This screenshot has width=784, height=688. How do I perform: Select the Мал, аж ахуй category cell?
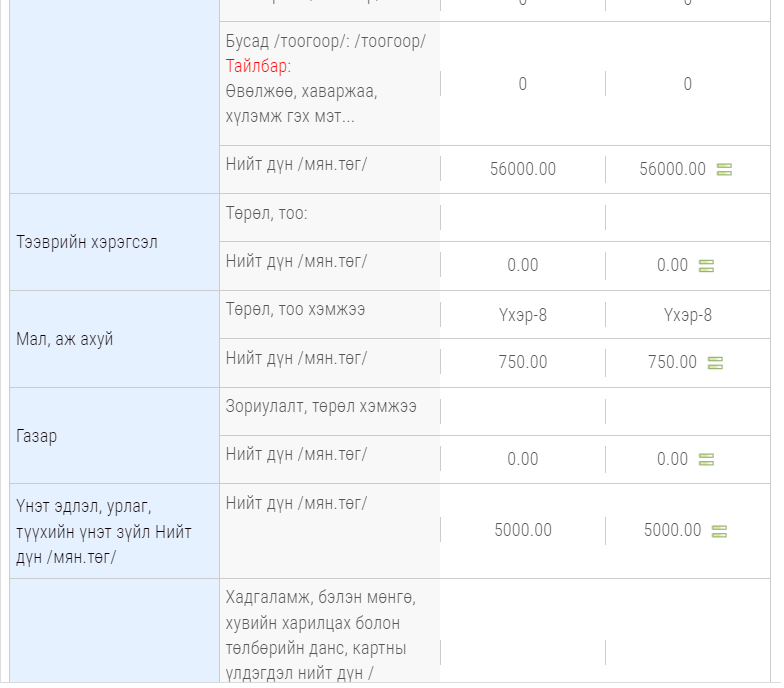tap(65, 339)
